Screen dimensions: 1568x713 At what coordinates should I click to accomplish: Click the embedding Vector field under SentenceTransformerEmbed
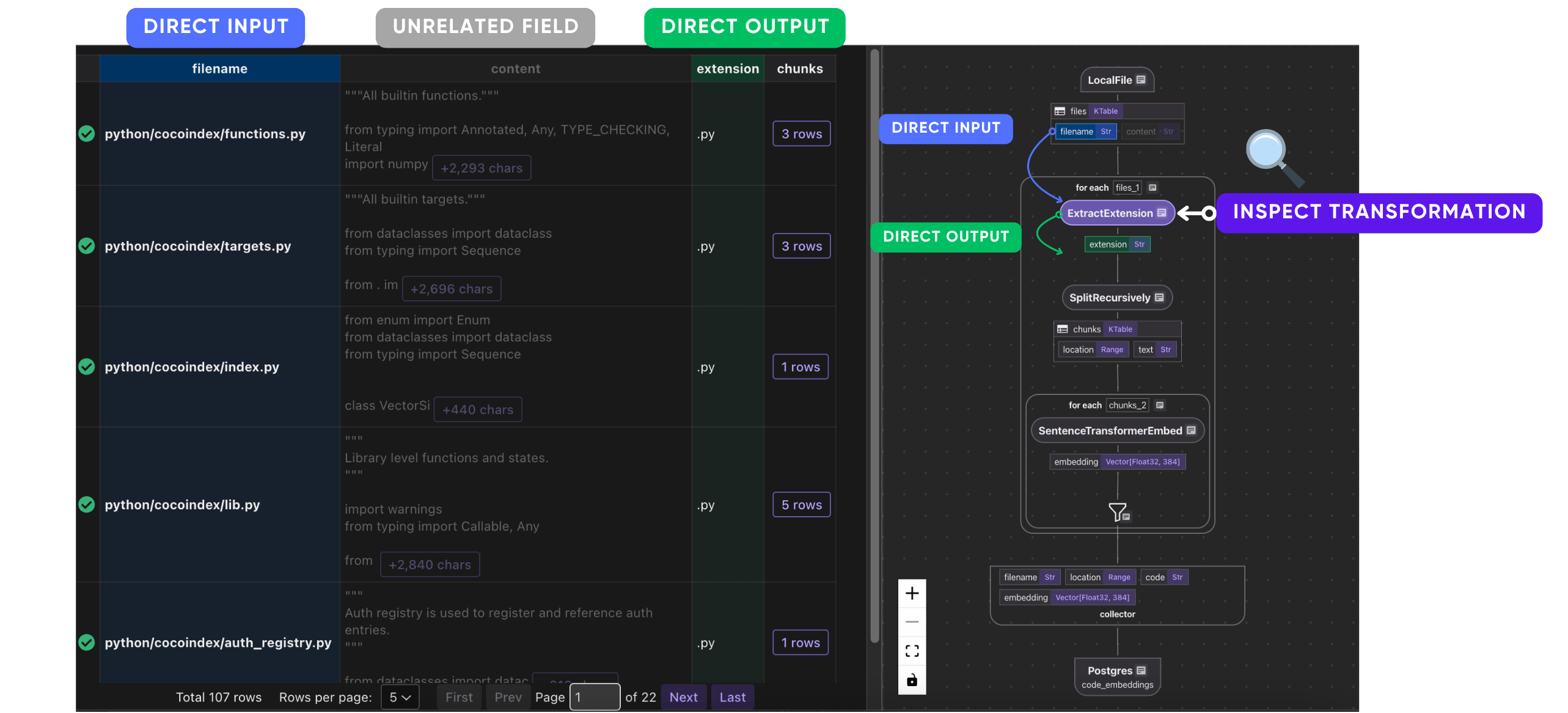1117,462
